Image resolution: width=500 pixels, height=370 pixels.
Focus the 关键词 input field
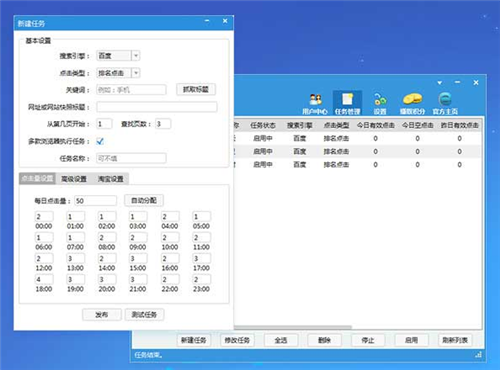pyautogui.click(x=131, y=90)
